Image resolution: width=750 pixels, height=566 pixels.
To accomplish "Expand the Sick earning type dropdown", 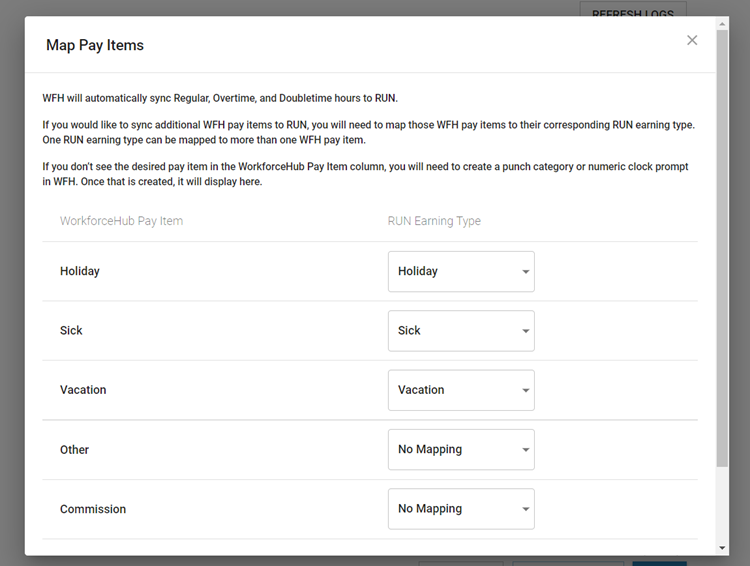I will click(x=461, y=331).
